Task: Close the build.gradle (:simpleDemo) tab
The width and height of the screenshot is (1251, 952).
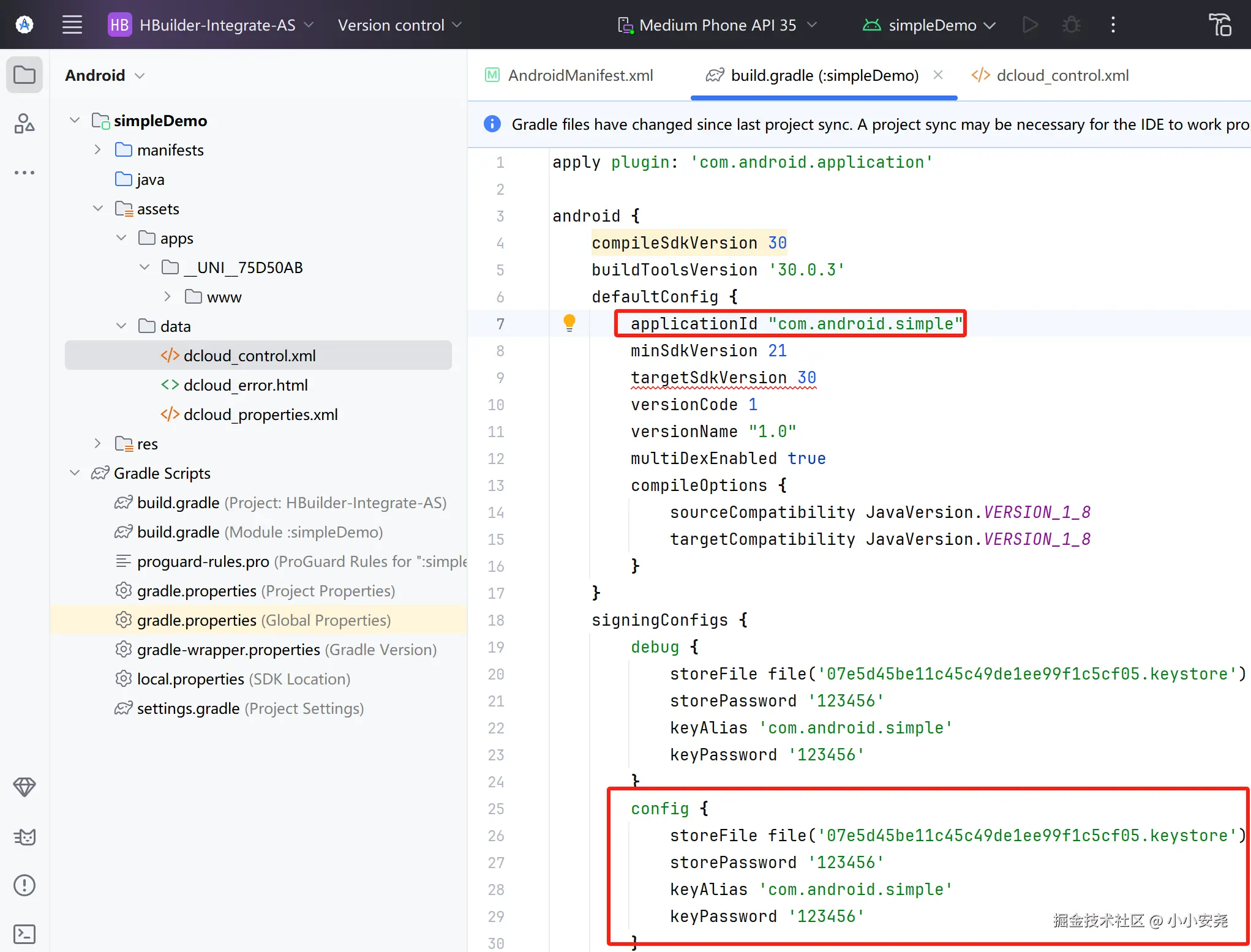Action: pos(937,75)
